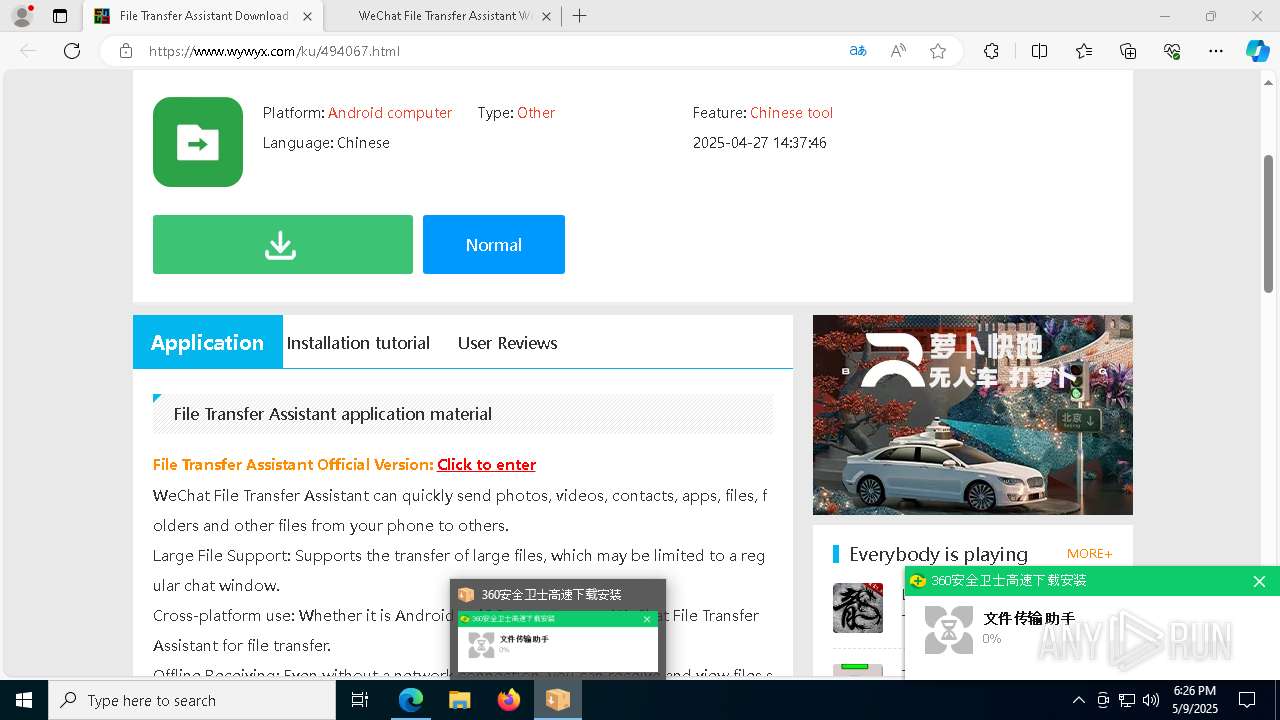
Task: Follow the 'Click to enter' link
Action: (x=486, y=464)
